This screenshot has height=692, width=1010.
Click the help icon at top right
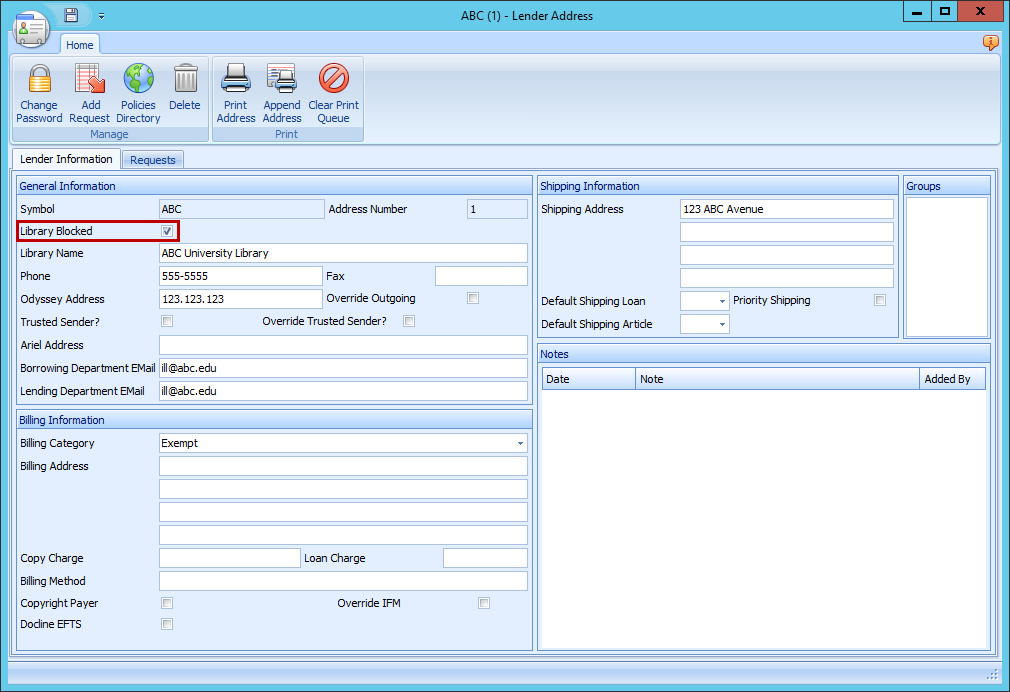990,43
